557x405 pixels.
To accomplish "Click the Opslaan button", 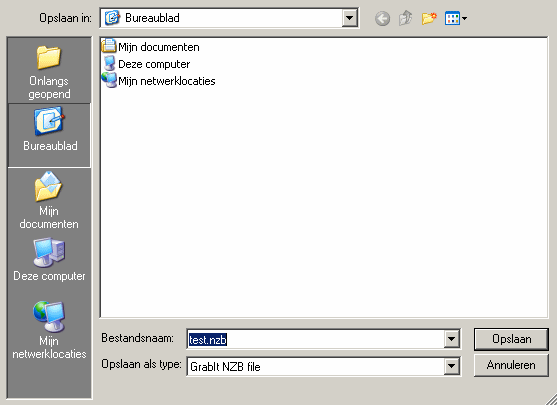I will click(x=511, y=339).
